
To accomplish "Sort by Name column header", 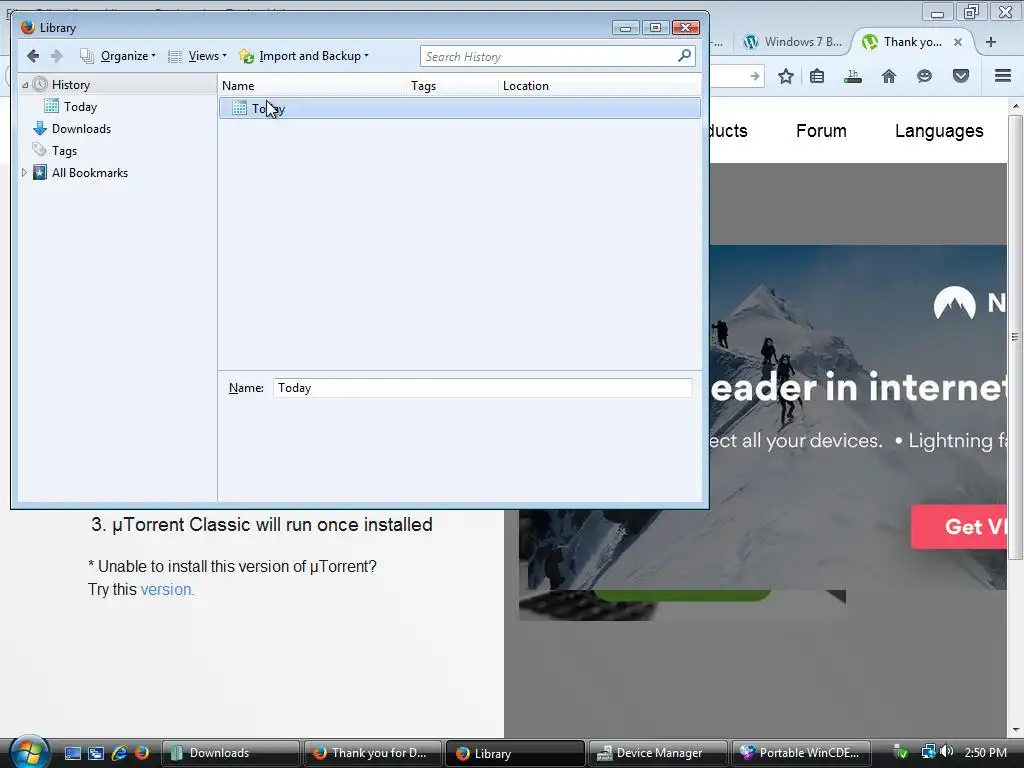I will point(312,86).
